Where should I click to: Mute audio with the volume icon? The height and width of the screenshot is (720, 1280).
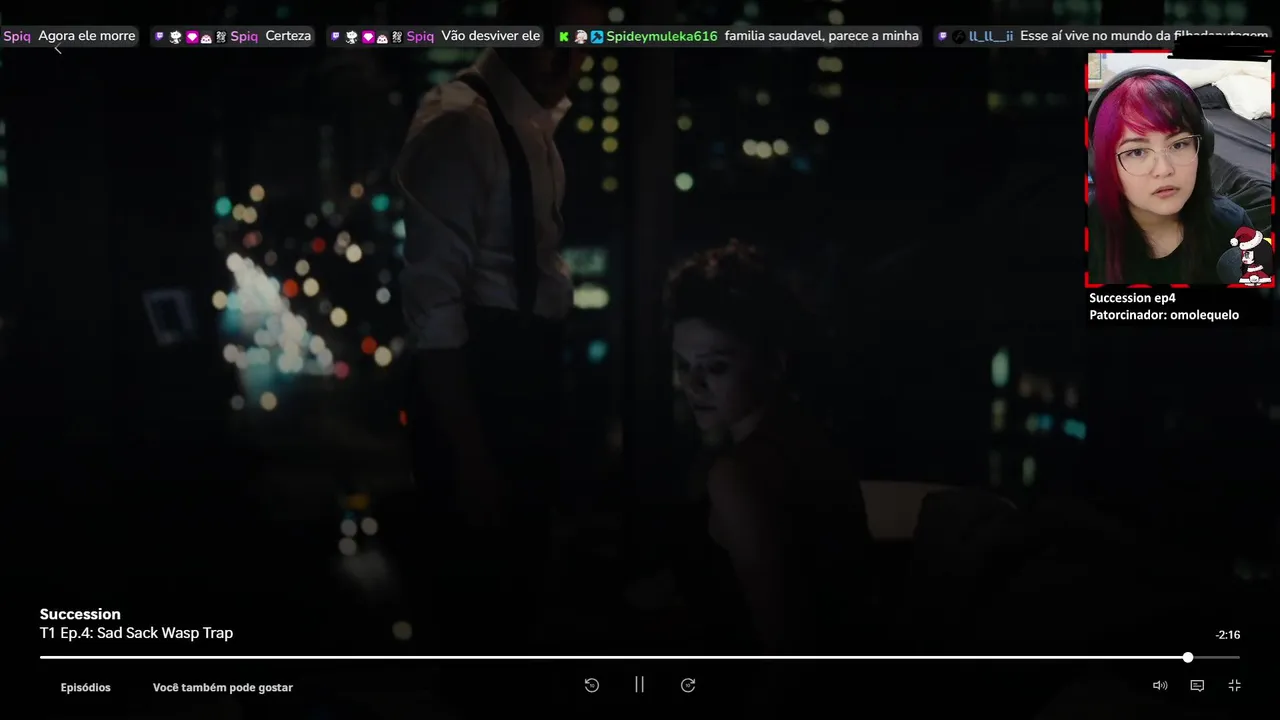[1160, 685]
